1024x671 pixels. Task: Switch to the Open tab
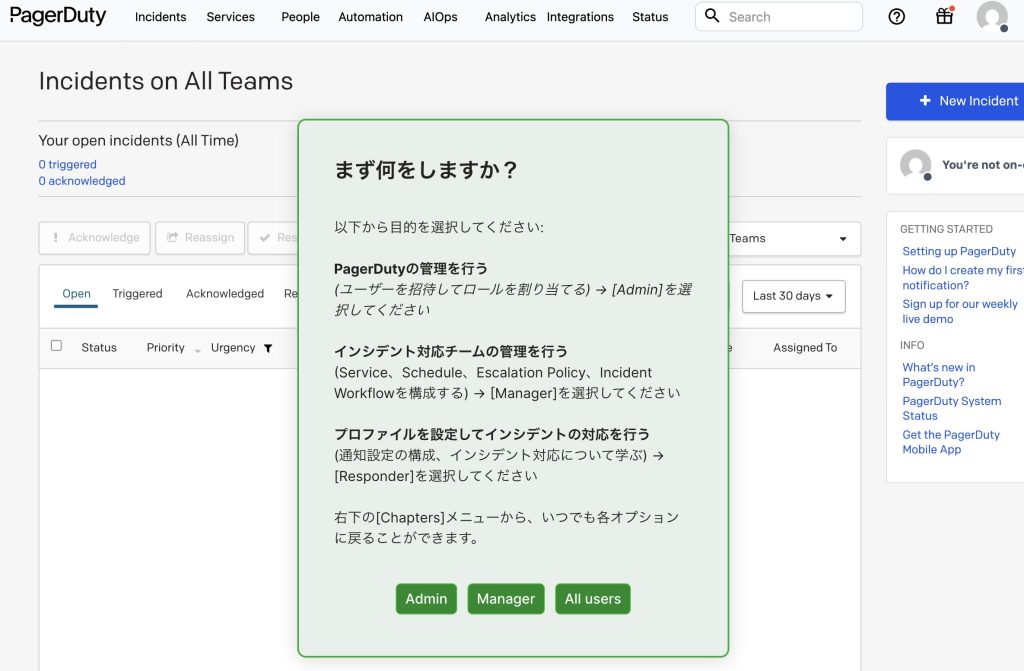[x=76, y=294]
